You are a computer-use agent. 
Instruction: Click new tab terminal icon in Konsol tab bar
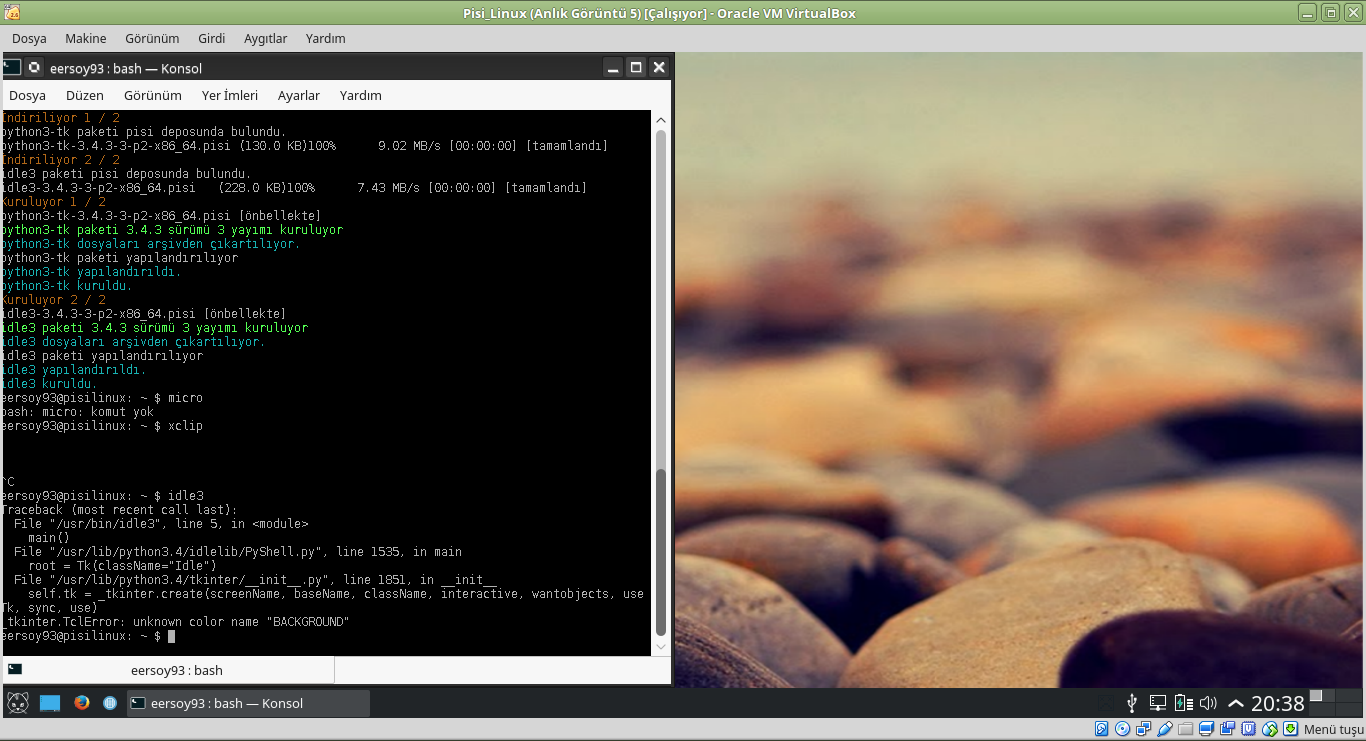click(x=14, y=669)
